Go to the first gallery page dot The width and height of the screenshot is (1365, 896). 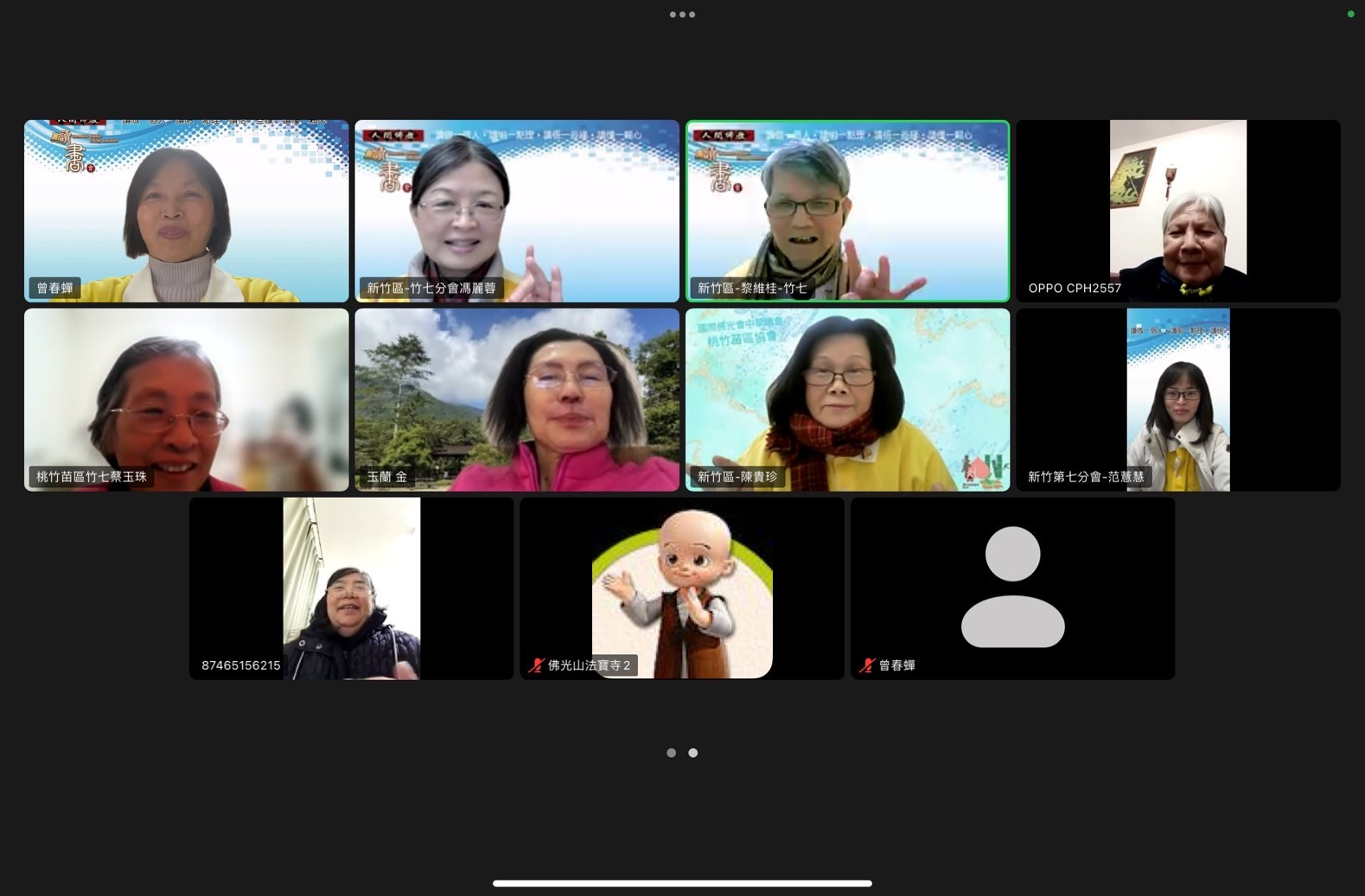[x=671, y=753]
